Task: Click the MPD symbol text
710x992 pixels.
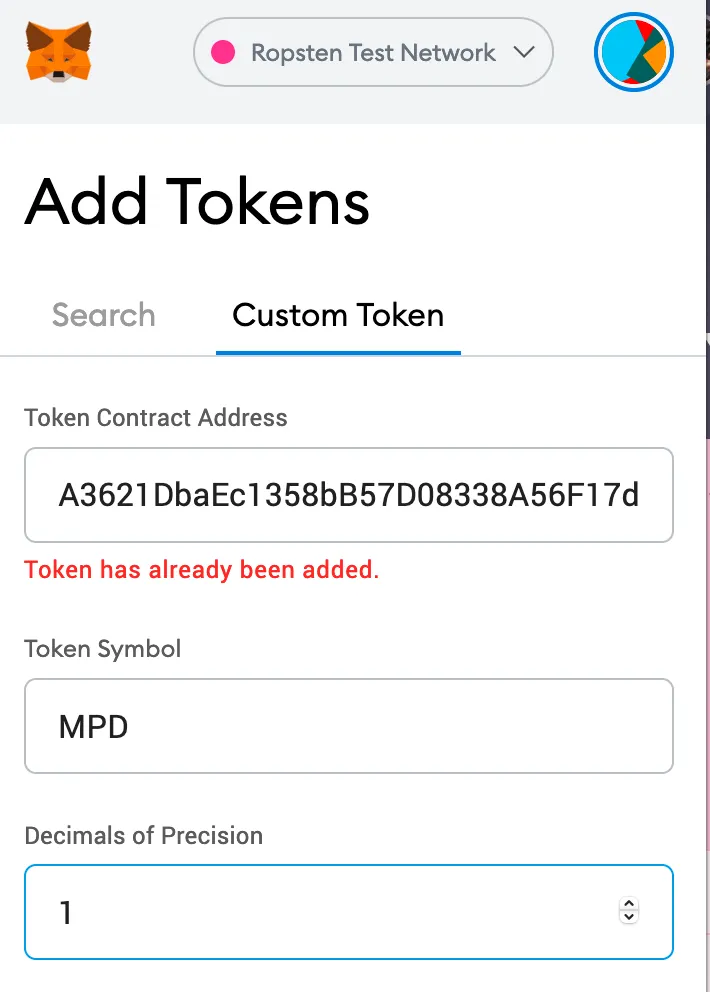Action: (x=94, y=726)
